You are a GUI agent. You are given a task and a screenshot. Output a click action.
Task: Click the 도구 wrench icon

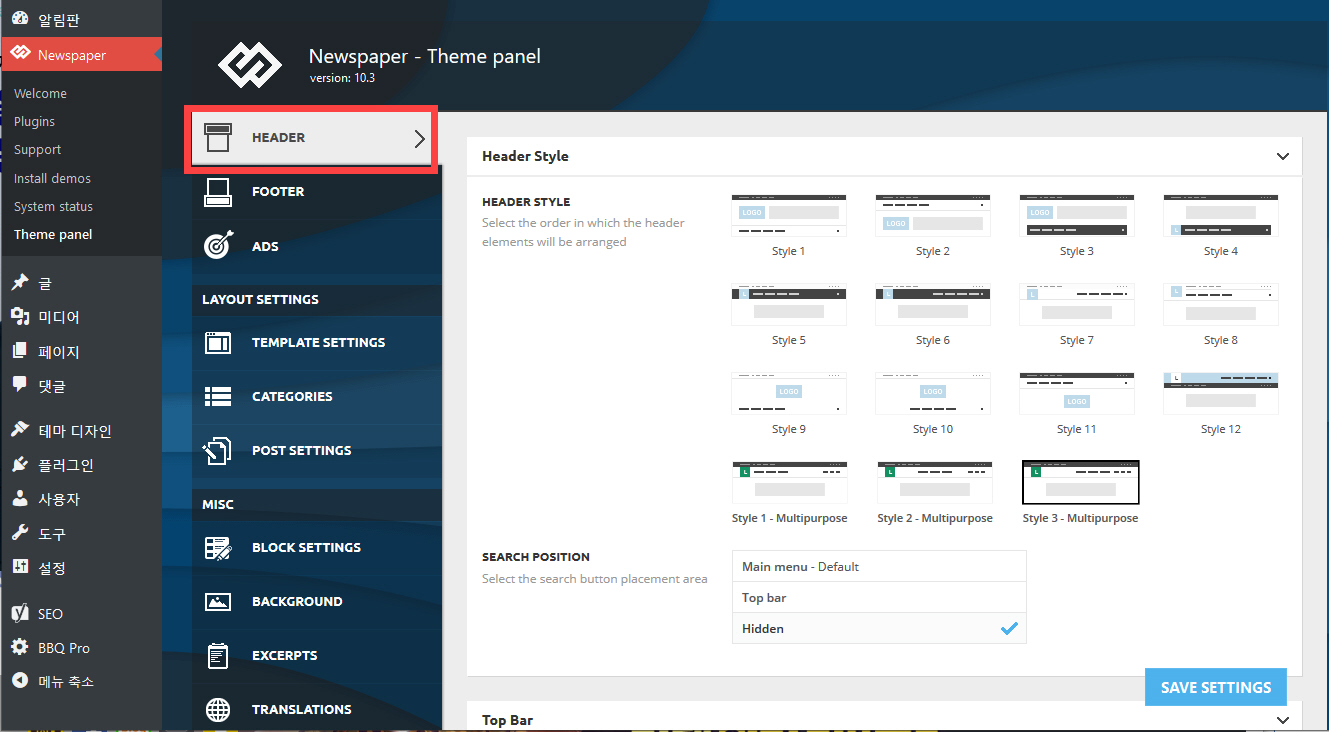click(x=20, y=534)
